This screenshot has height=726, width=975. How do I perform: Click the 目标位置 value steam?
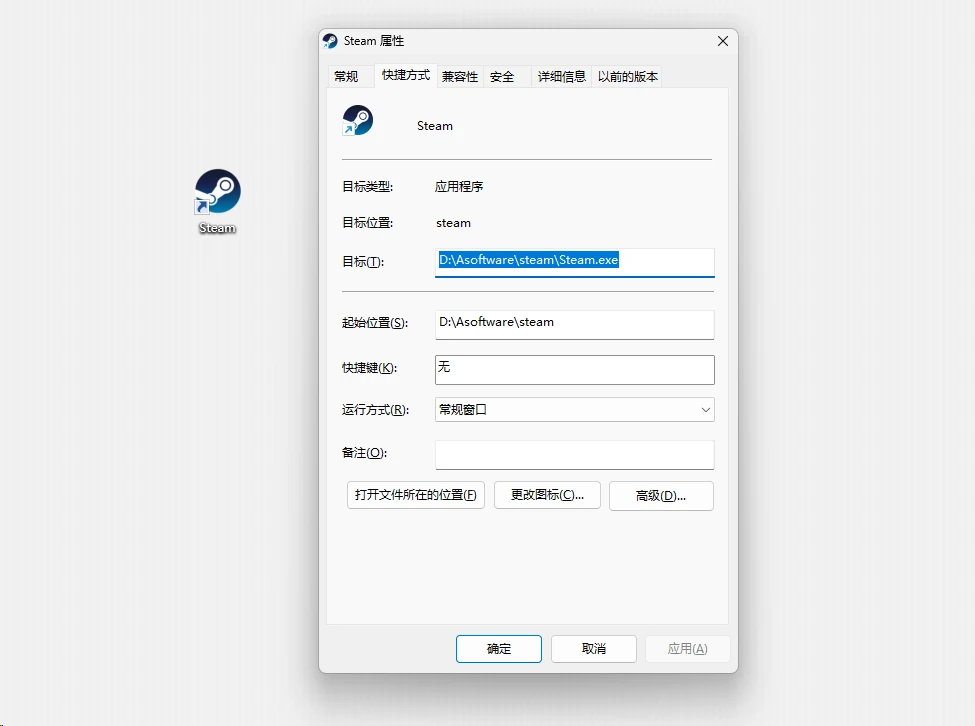[x=453, y=223]
